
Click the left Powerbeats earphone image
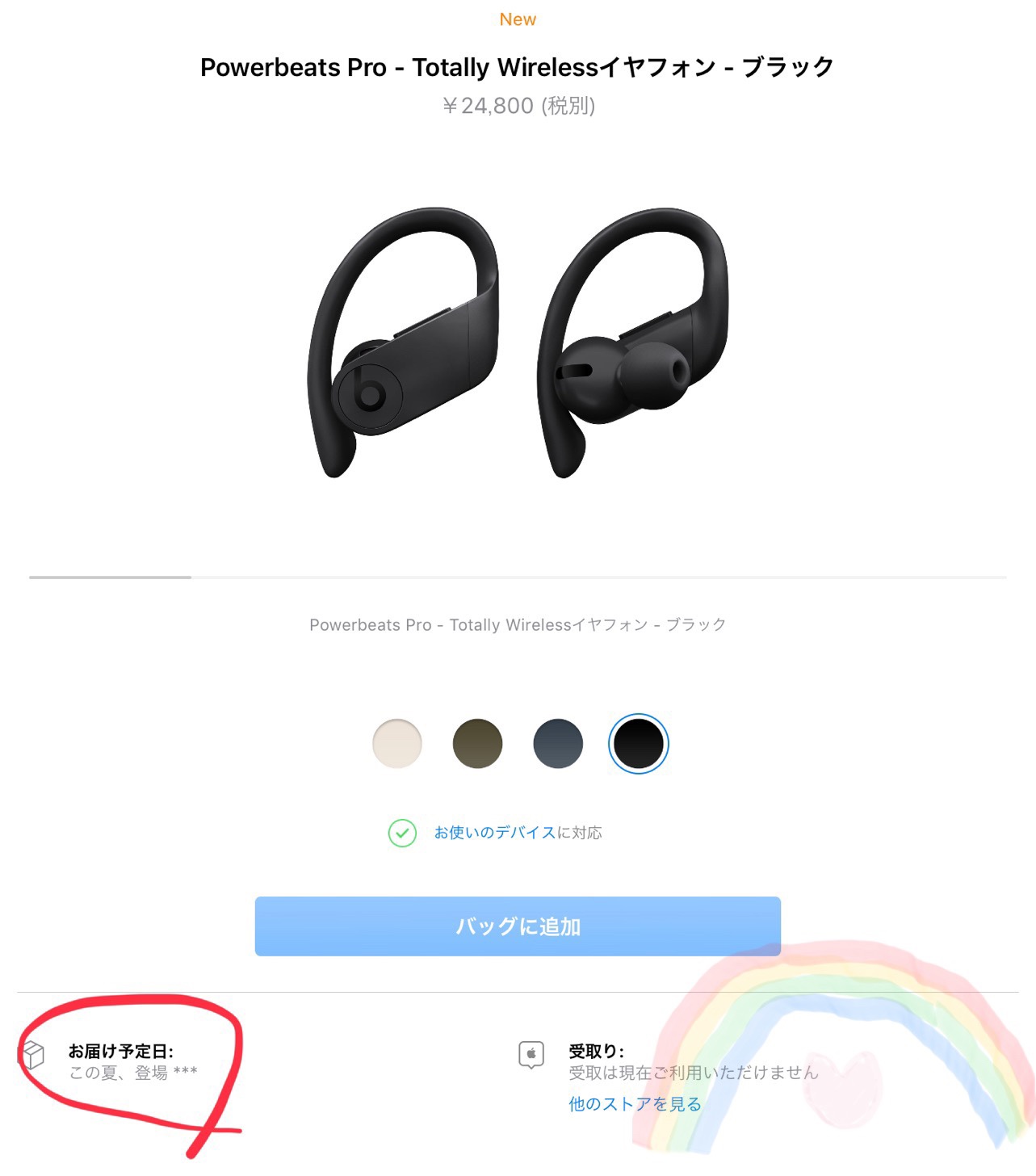tap(404, 342)
